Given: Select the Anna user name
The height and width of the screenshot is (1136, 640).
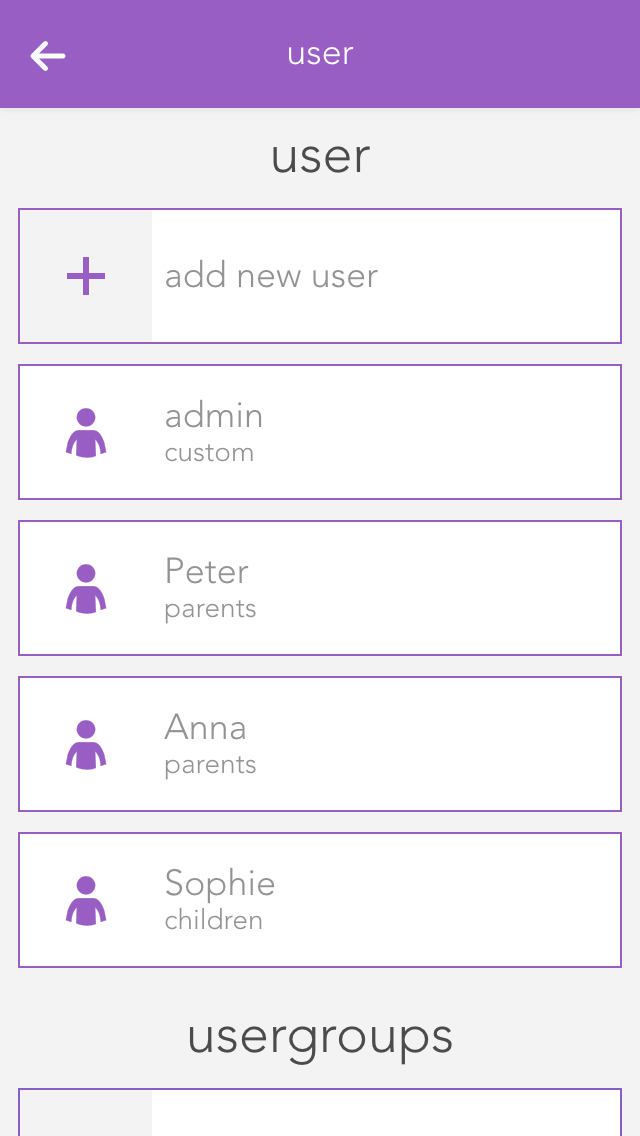Looking at the screenshot, I should [x=205, y=728].
